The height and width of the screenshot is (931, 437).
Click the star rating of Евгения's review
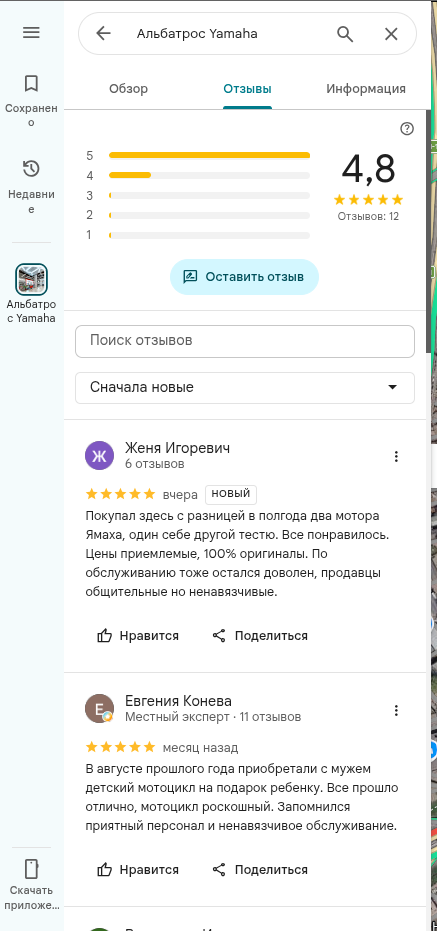[x=121, y=747]
